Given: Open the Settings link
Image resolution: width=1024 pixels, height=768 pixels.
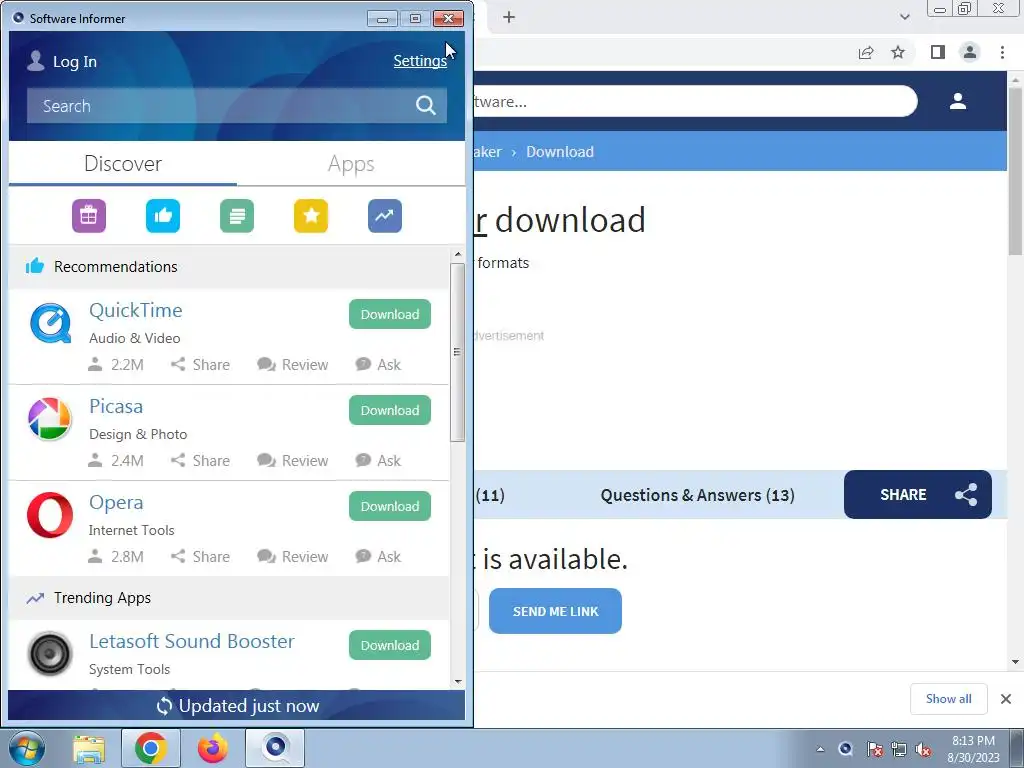Looking at the screenshot, I should tap(420, 61).
